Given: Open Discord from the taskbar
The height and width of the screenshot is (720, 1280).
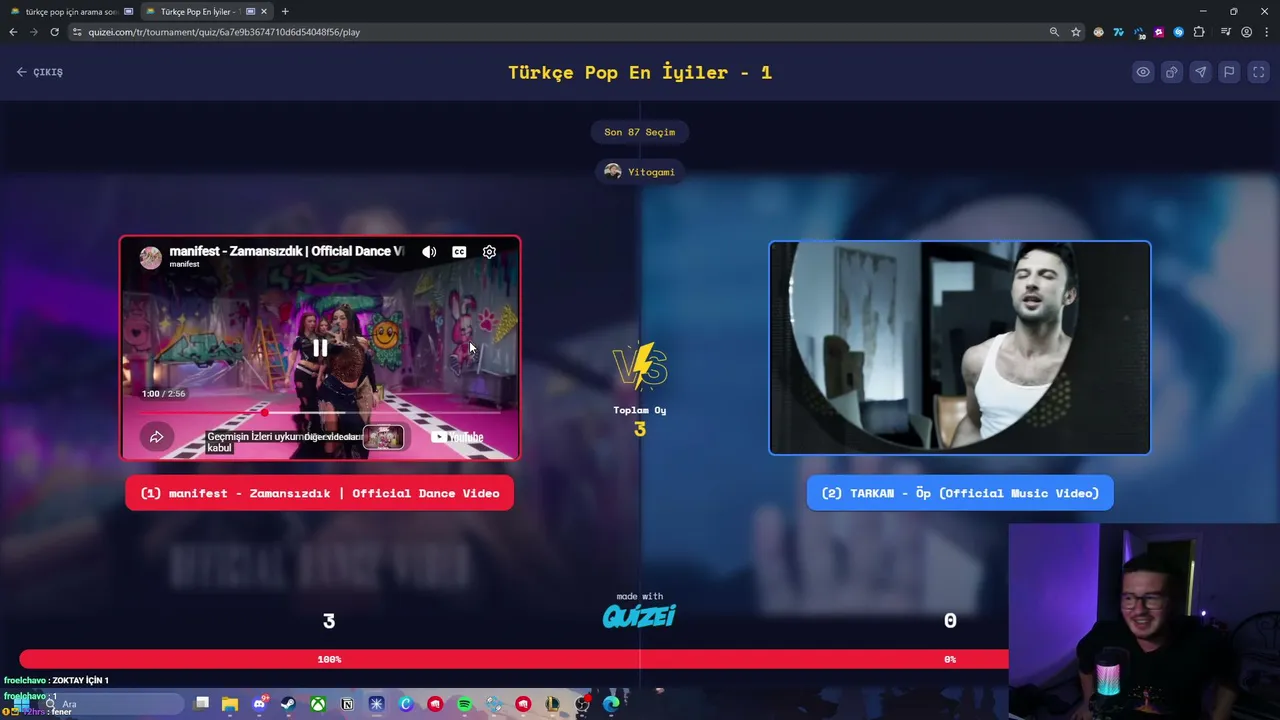Looking at the screenshot, I should point(260,704).
